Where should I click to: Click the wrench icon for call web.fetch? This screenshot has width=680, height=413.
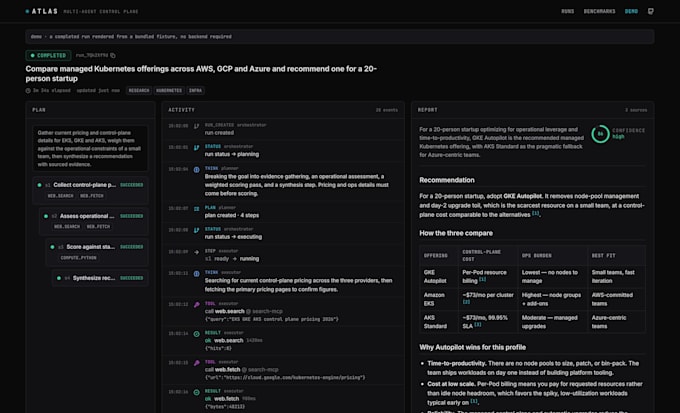[196, 363]
